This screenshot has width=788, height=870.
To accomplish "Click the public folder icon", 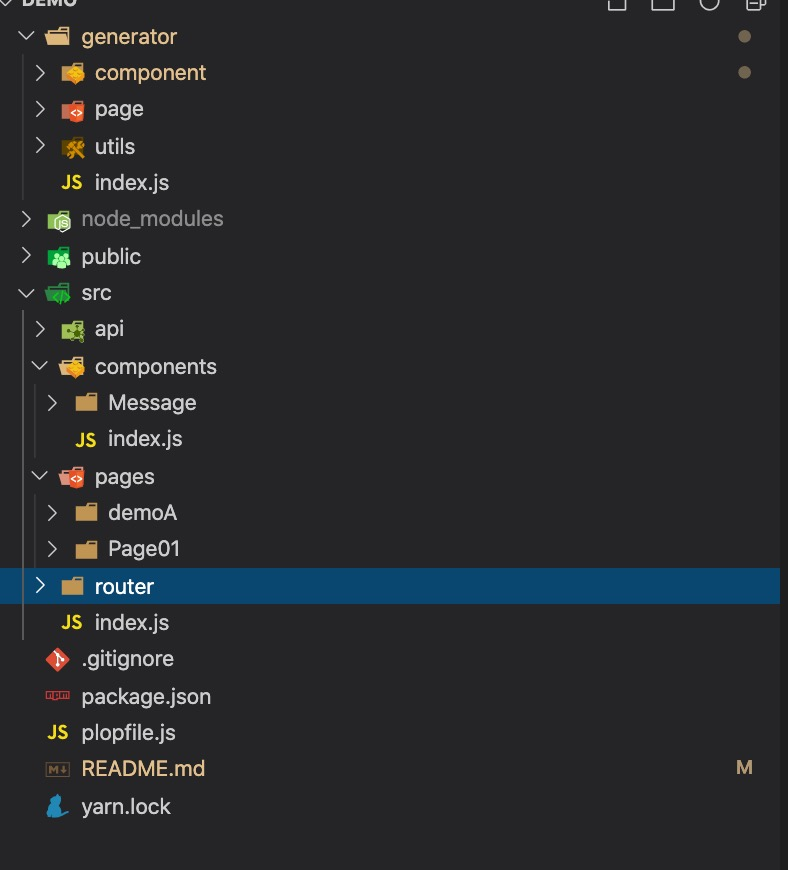I will 59,257.
